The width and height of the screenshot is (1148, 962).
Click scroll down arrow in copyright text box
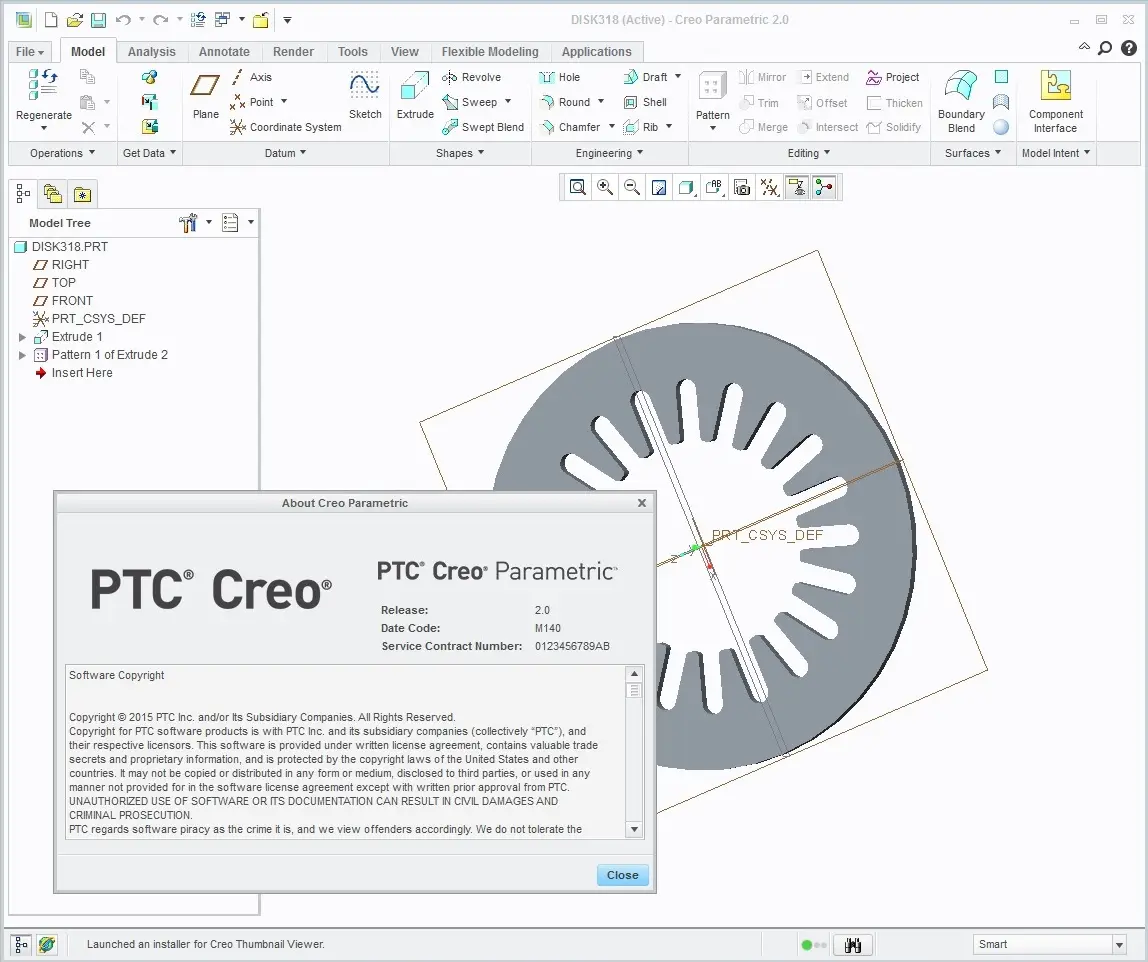(x=634, y=829)
